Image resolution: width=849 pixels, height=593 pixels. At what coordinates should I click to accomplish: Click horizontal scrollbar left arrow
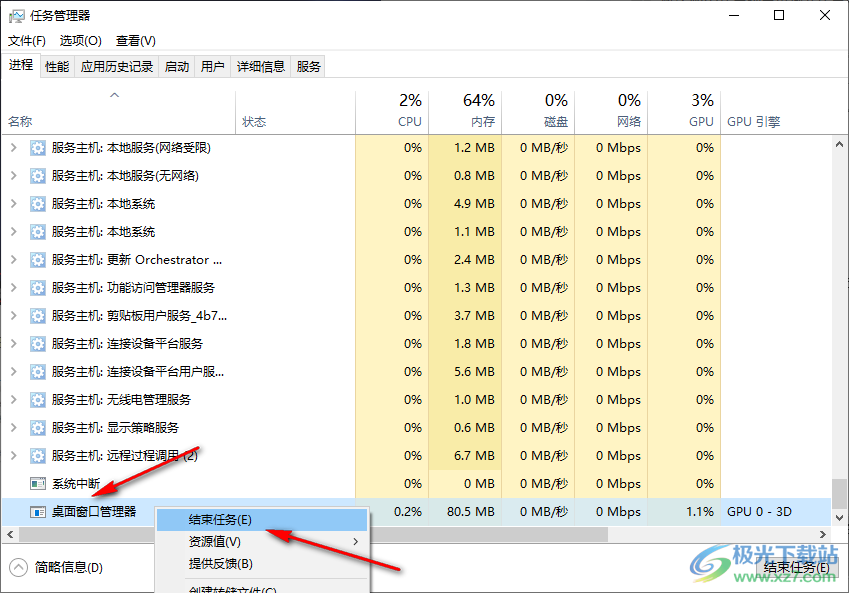coord(10,535)
